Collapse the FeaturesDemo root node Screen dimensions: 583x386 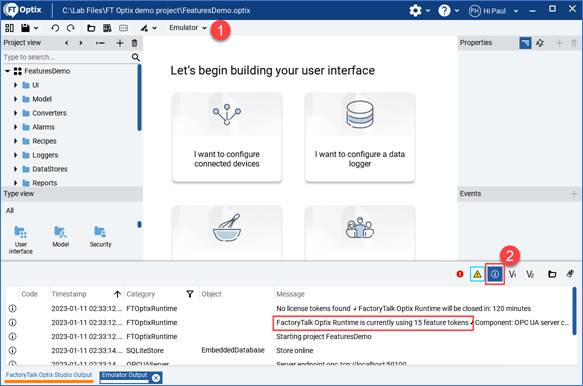(7, 71)
